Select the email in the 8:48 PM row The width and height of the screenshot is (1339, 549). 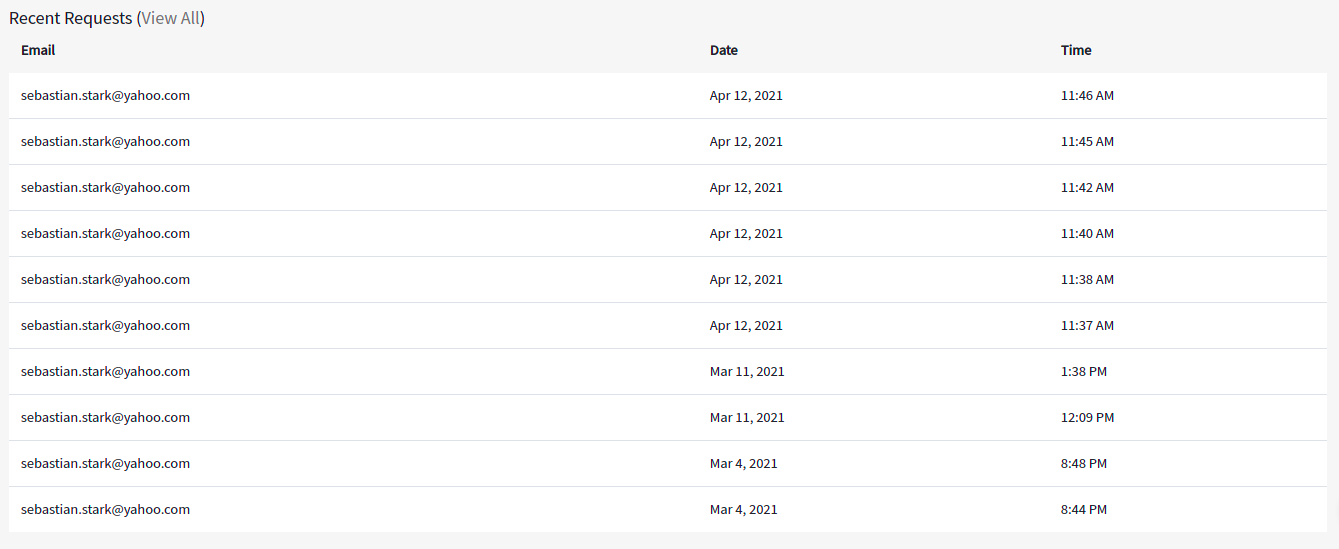[105, 464]
